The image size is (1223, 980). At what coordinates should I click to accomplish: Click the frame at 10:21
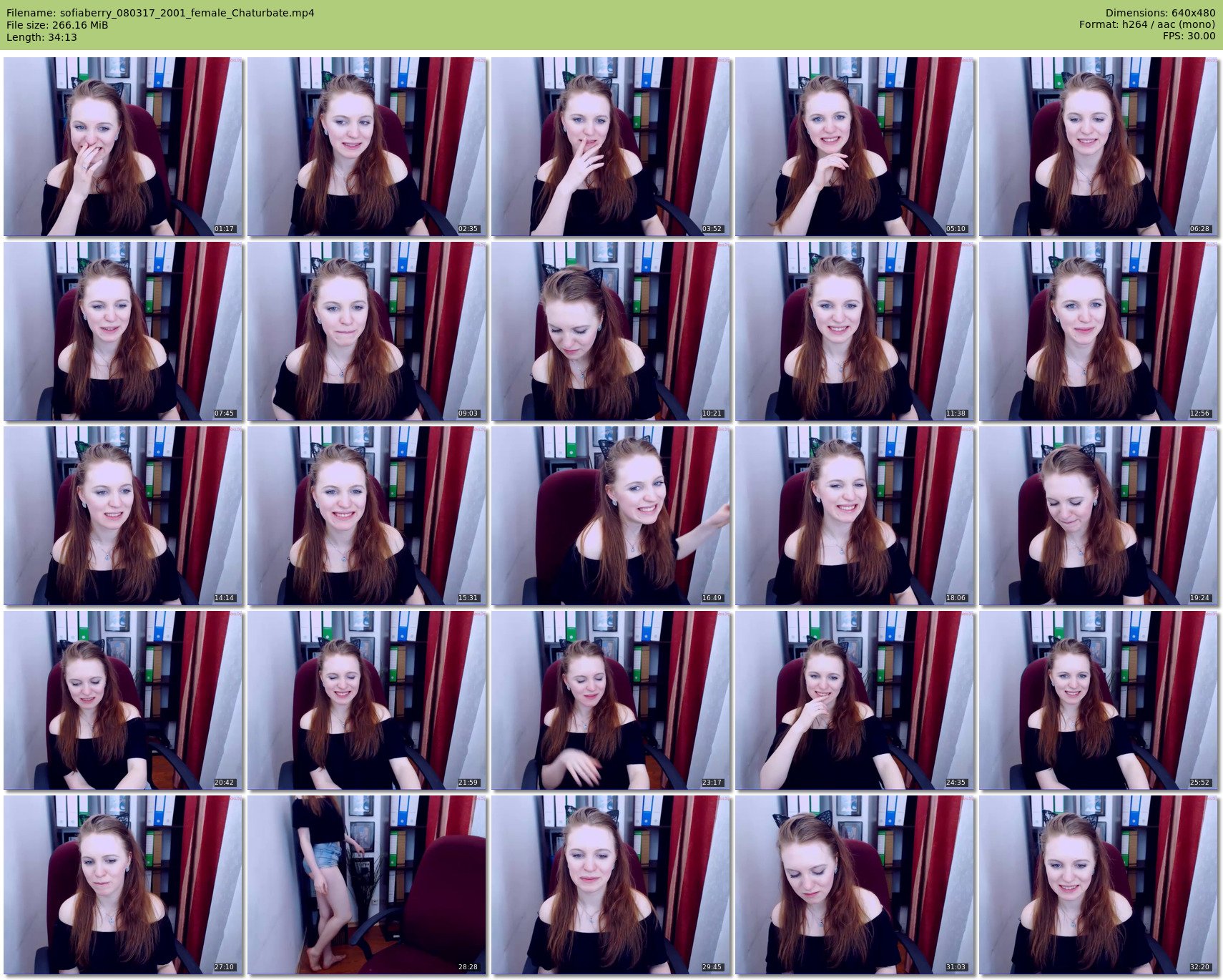coord(611,331)
